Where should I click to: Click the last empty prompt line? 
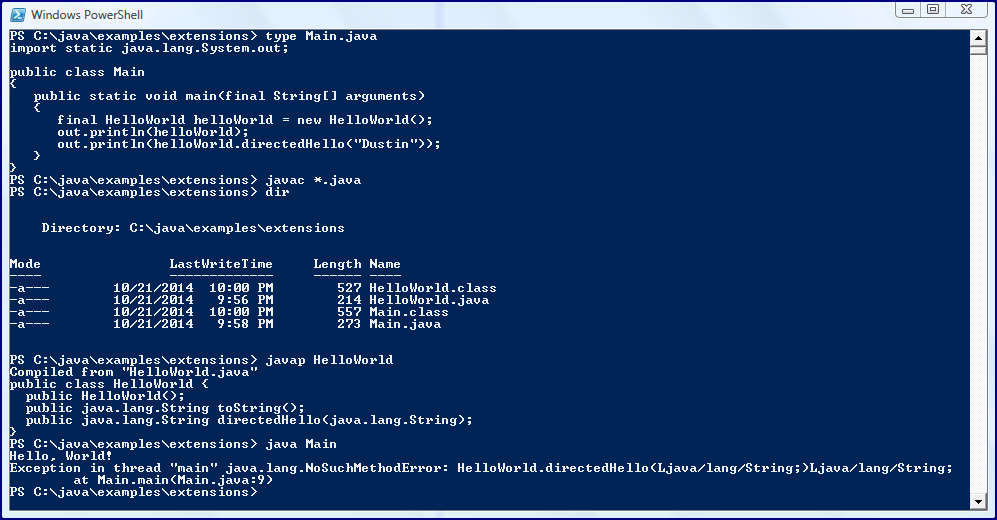(135, 492)
